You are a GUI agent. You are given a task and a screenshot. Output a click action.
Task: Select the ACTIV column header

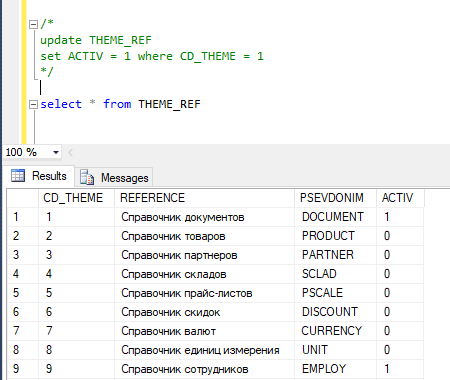[400, 198]
